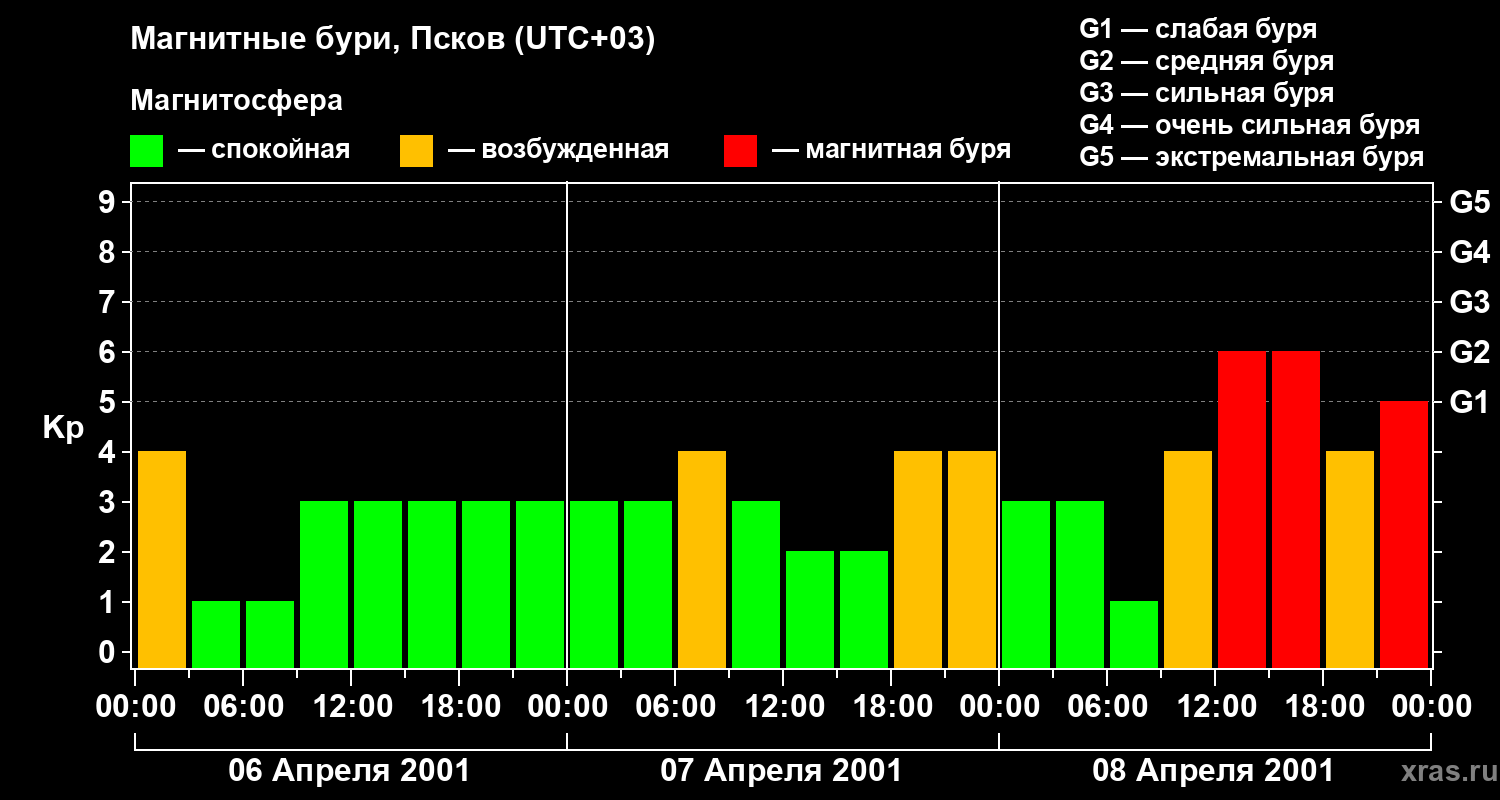Screen dimensions: 1500x800
Task: Click the orange 'возбужденная' legend swatch
Action: [x=417, y=151]
